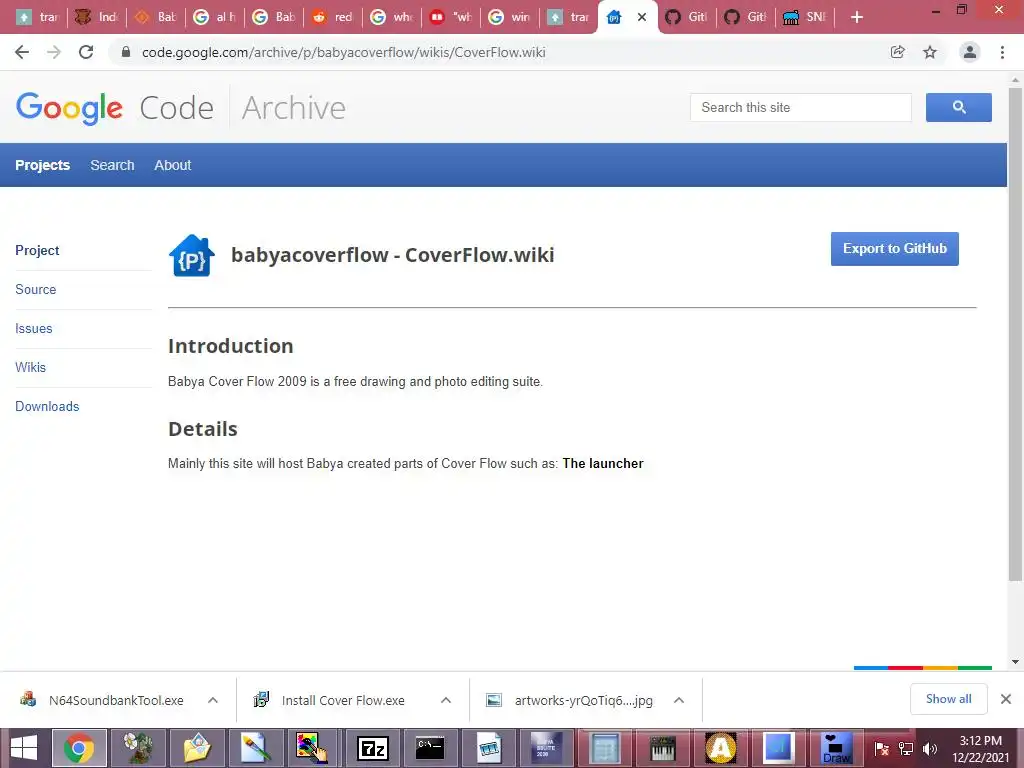Screen dimensions: 1024x768
Task: Open the paint palette hand taskbar app
Action: point(312,748)
